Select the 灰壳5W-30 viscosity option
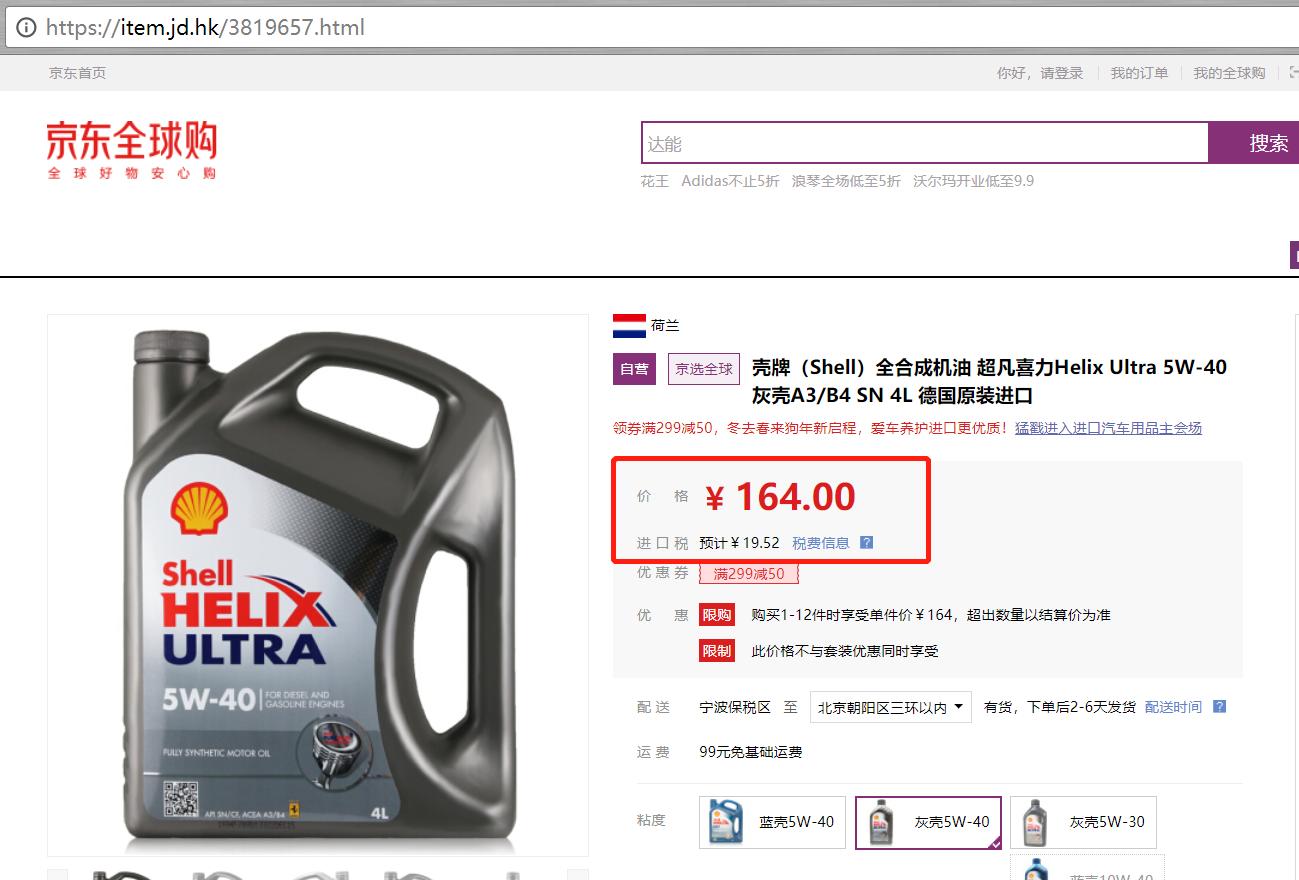This screenshot has height=880, width=1299. 1083,822
